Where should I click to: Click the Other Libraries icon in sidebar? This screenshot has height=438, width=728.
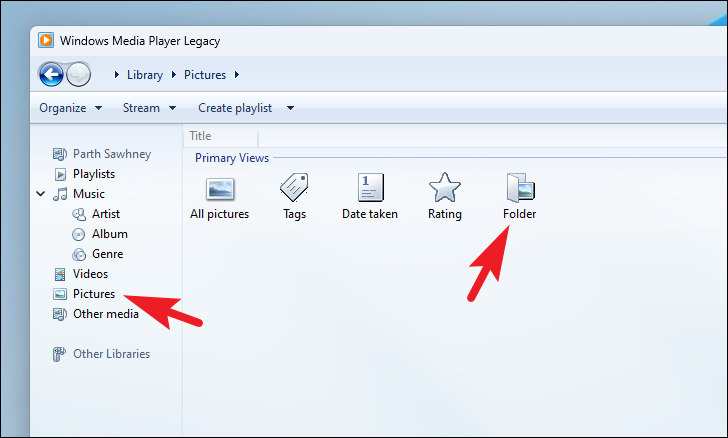pyautogui.click(x=59, y=354)
